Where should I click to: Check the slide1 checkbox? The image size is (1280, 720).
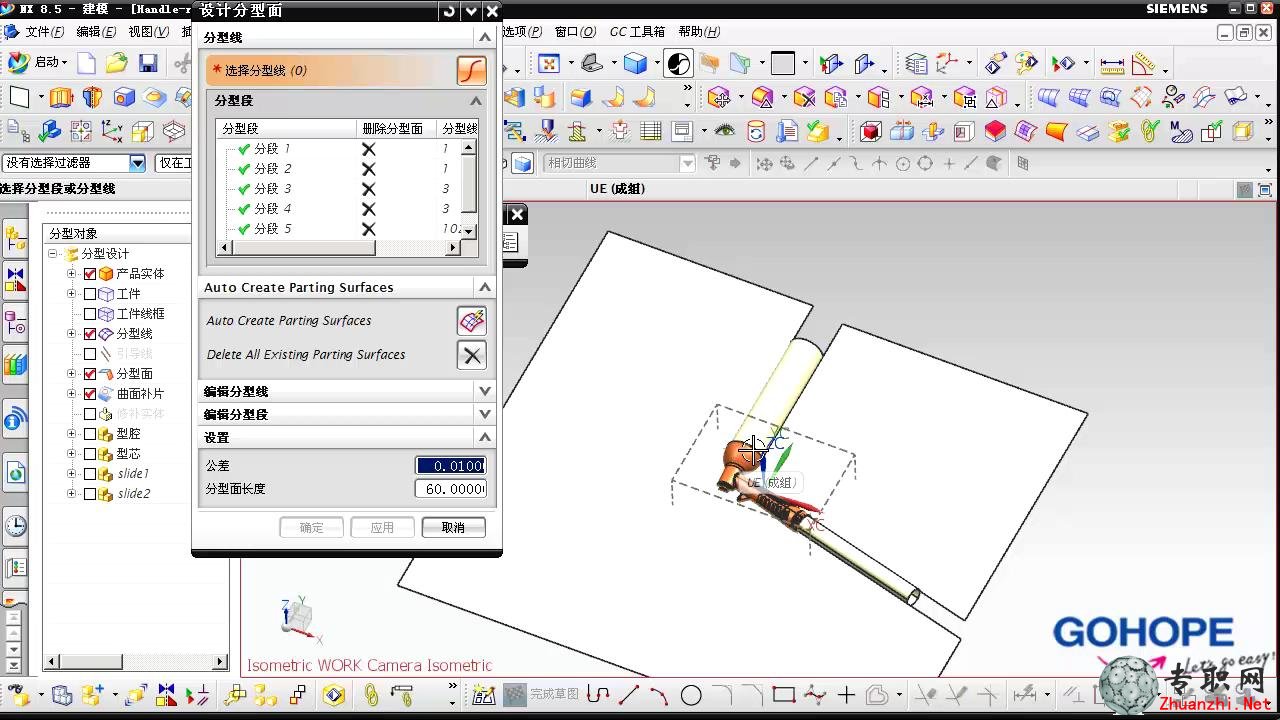tap(90, 474)
